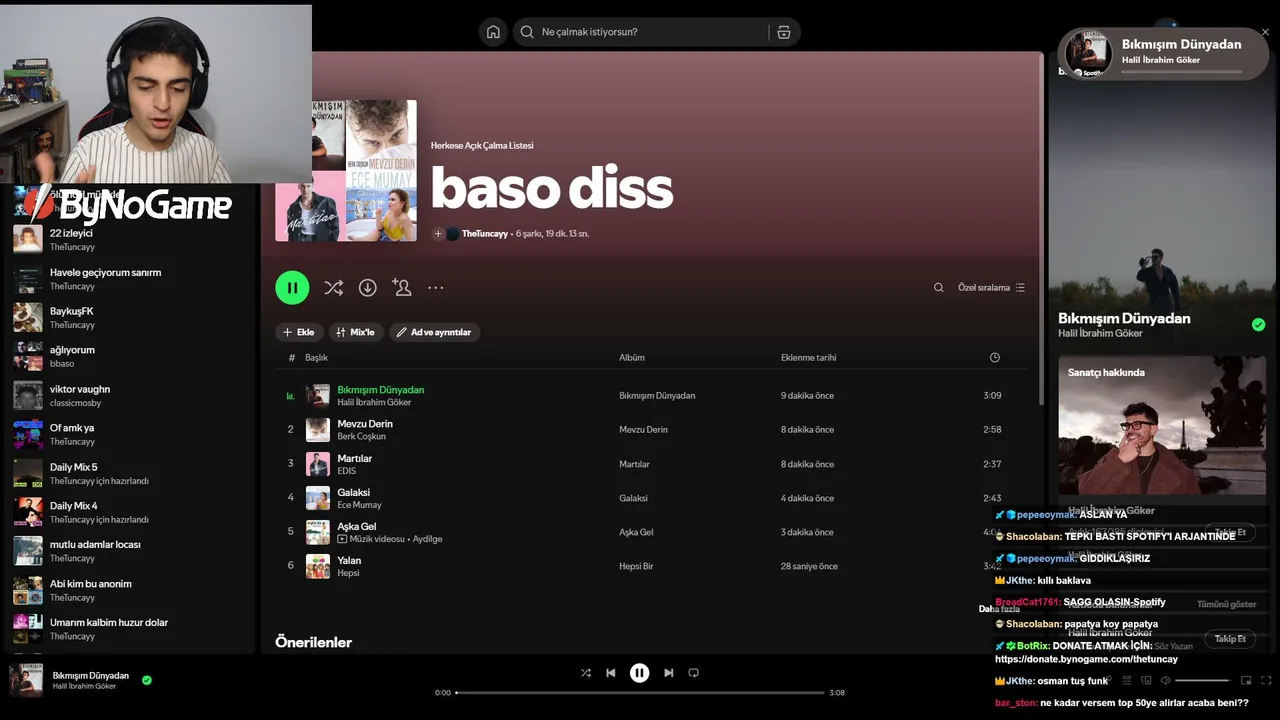Close the Bıkmışım Dünyadan mini popup
This screenshot has width=1280, height=720.
click(x=1265, y=32)
